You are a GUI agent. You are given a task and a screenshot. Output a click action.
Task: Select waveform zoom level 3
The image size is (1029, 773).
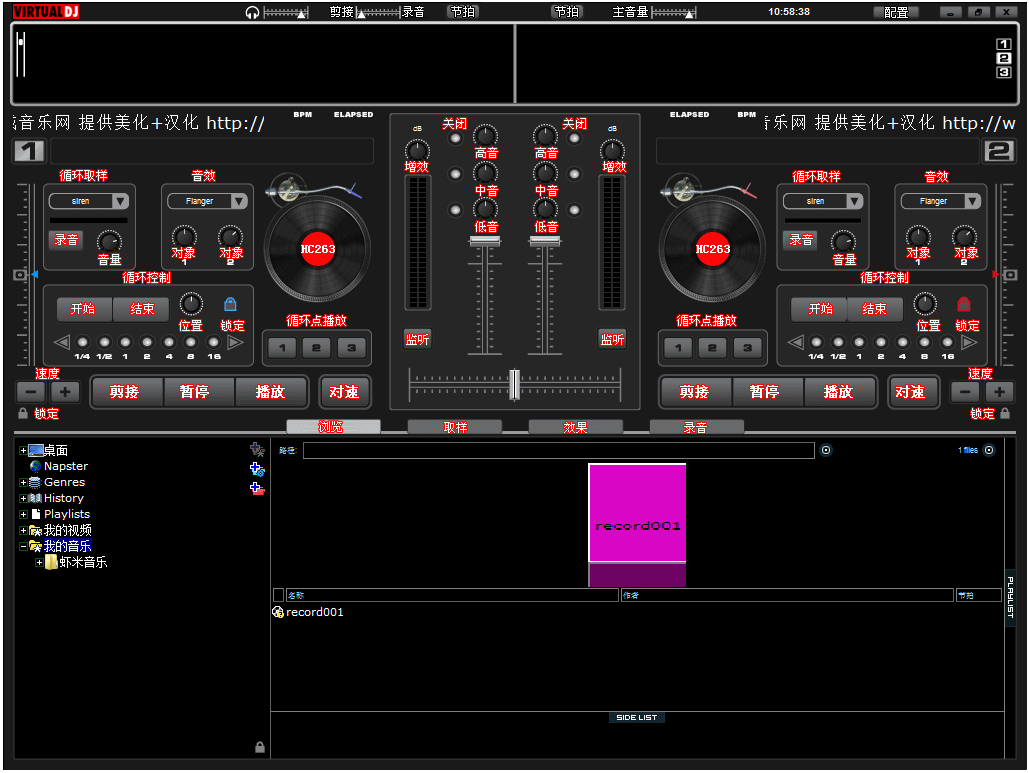click(x=1003, y=73)
